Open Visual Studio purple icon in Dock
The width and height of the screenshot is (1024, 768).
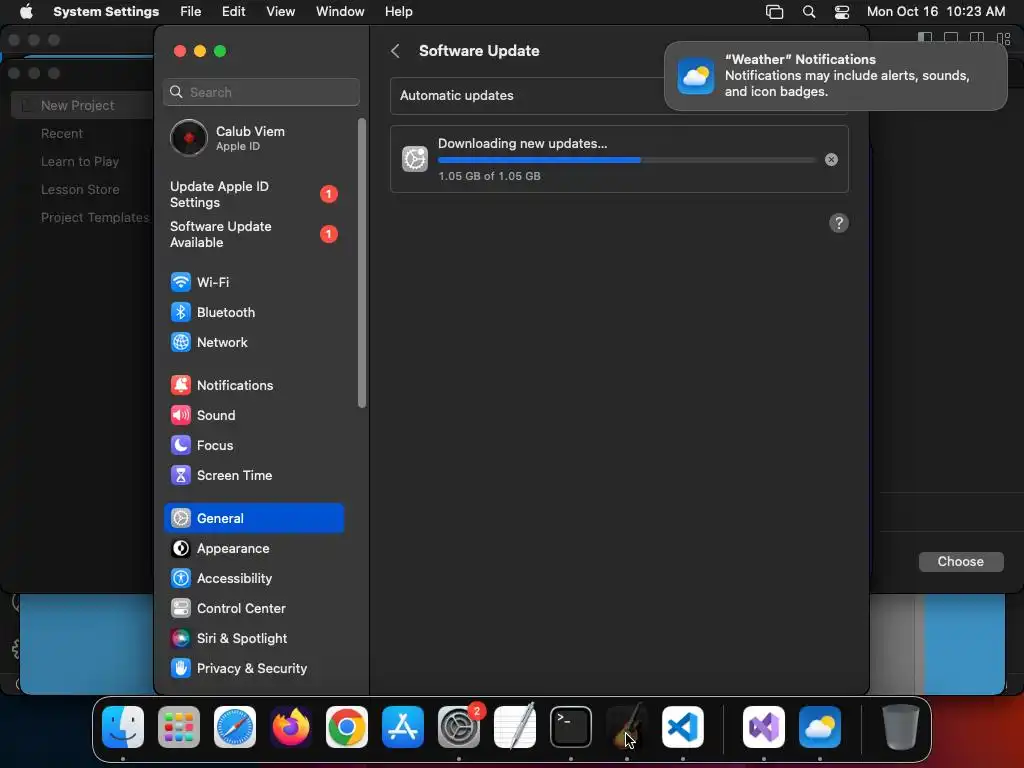pos(764,727)
